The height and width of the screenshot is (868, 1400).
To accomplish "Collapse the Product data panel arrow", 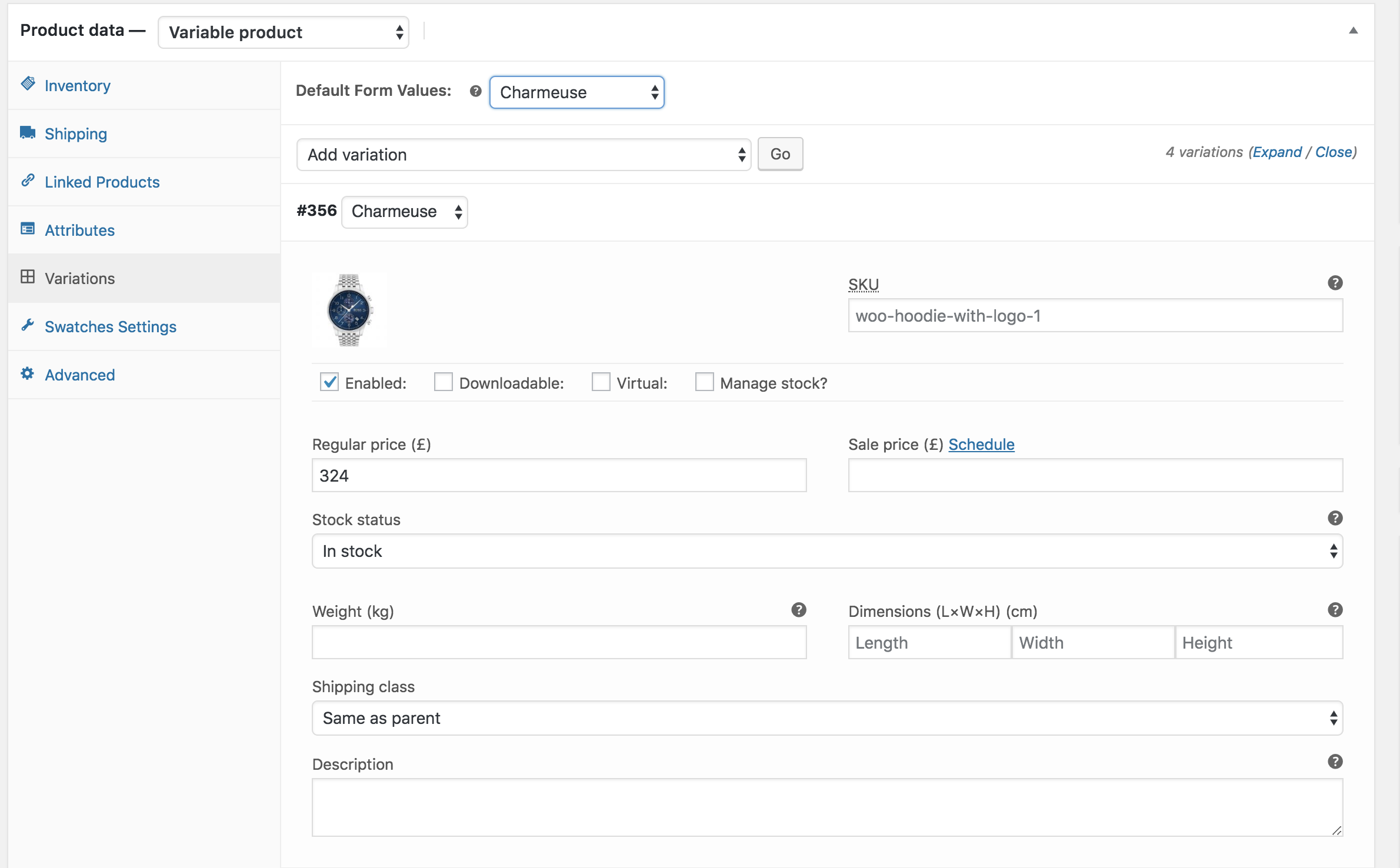I will click(1353, 31).
